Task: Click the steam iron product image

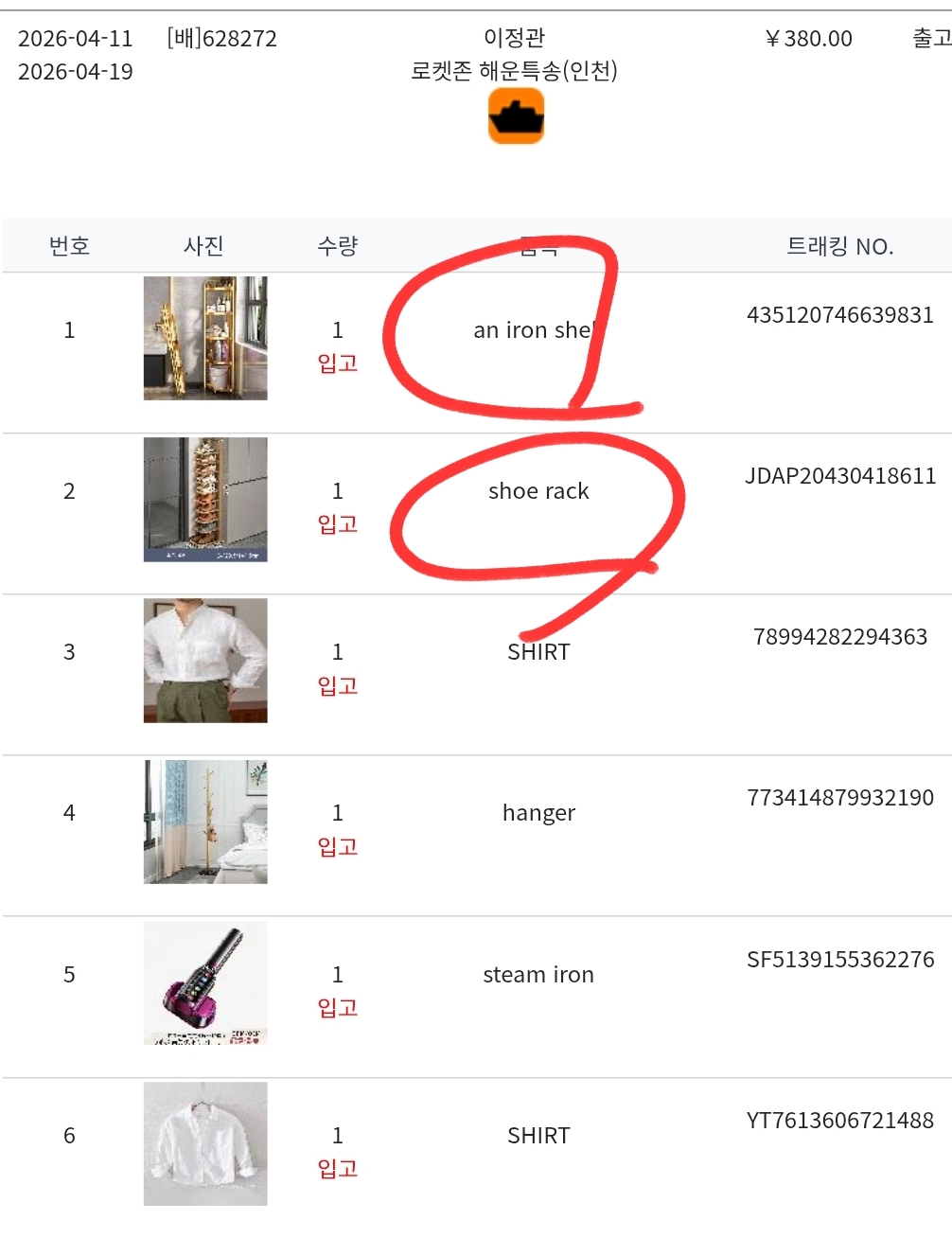Action: pos(205,982)
